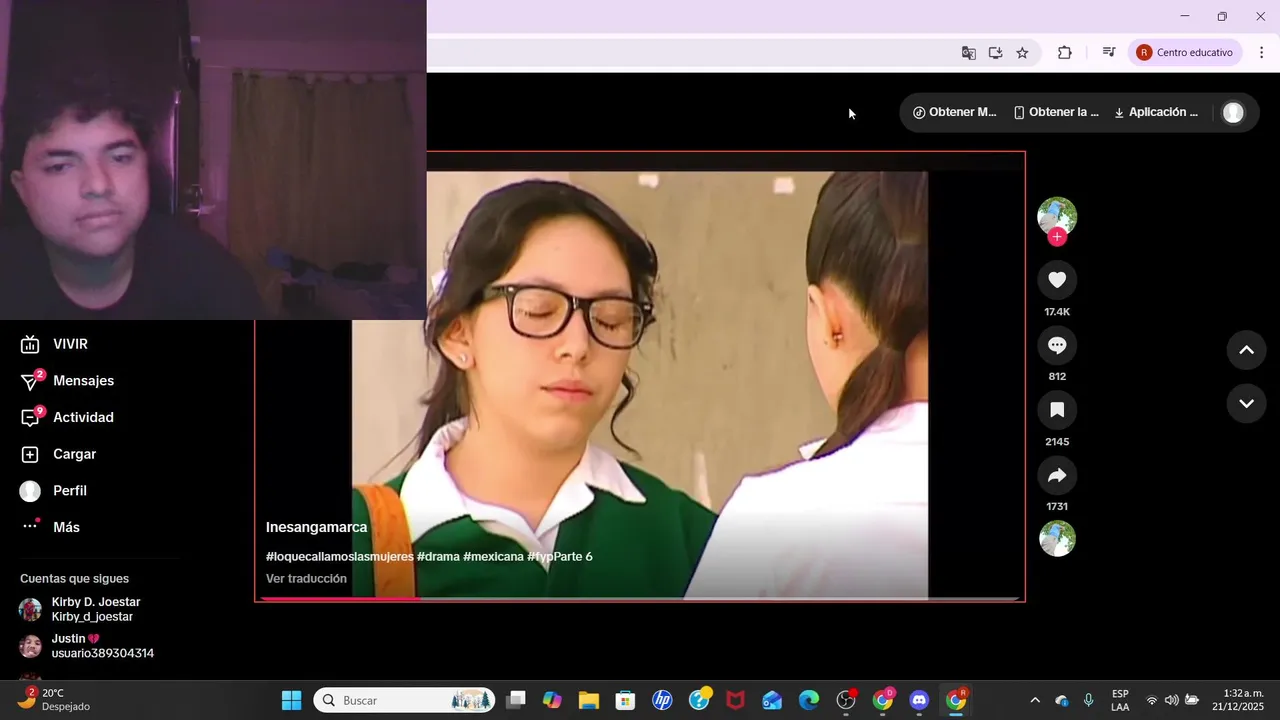Open File Explorer from the taskbar
This screenshot has width=1280, height=720.
click(x=589, y=700)
